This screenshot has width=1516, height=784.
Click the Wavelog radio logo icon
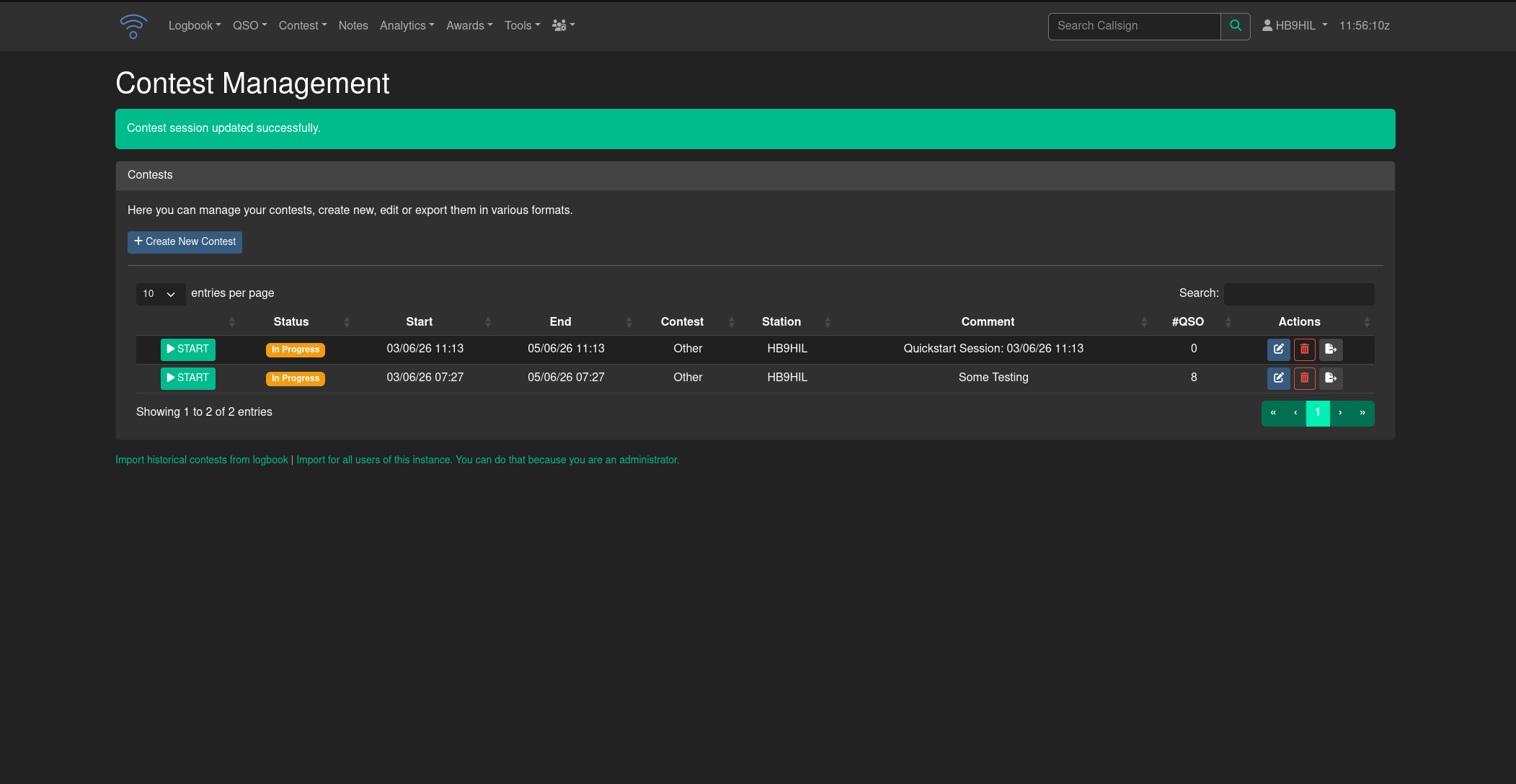[x=133, y=26]
